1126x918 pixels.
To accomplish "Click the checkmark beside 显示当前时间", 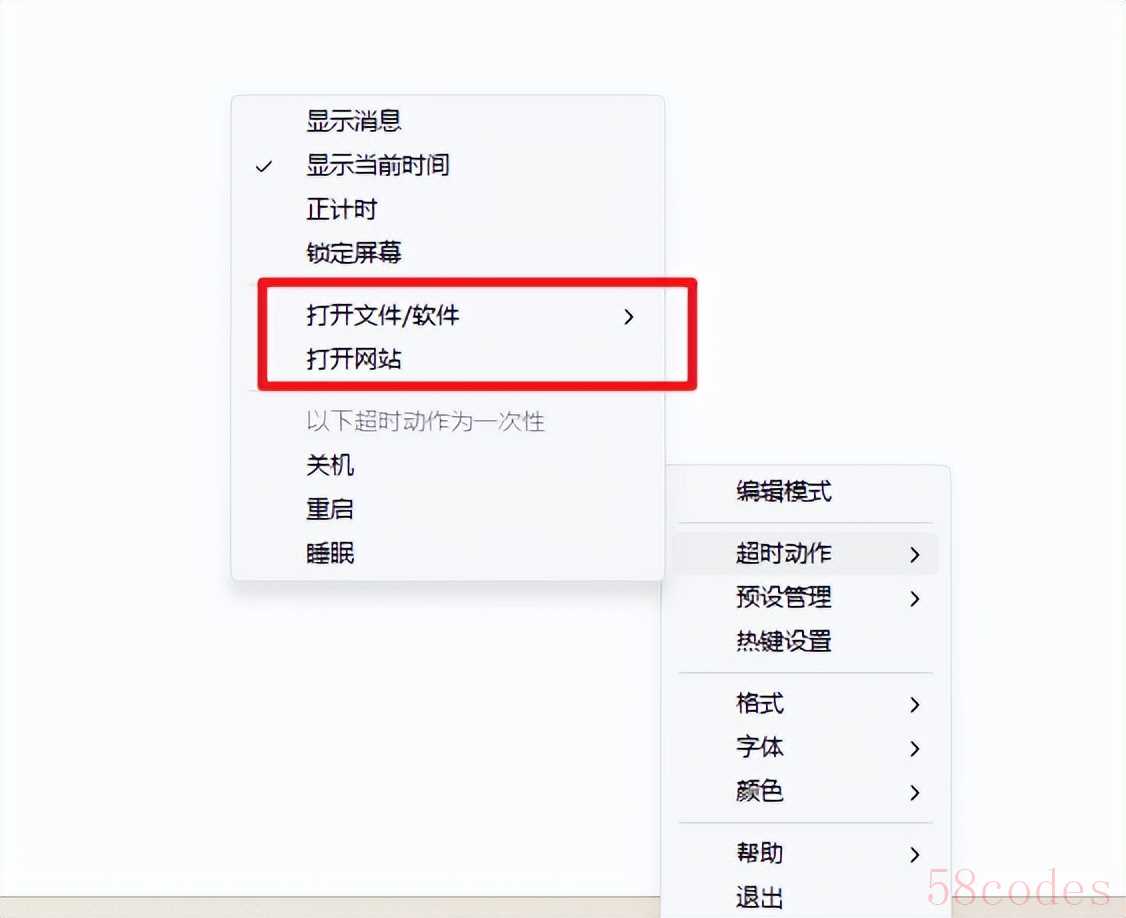I will tap(264, 167).
